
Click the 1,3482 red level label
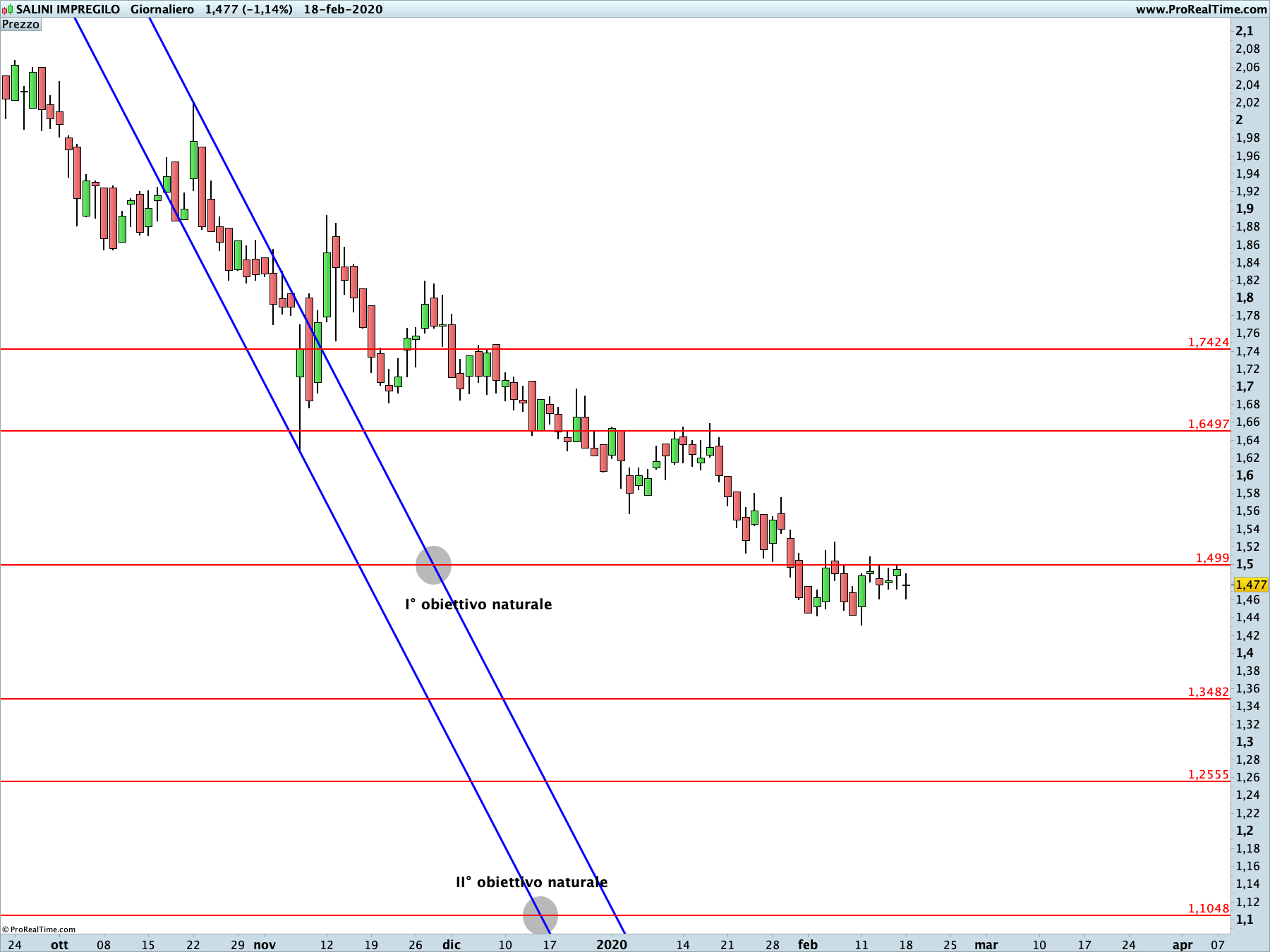(1208, 692)
